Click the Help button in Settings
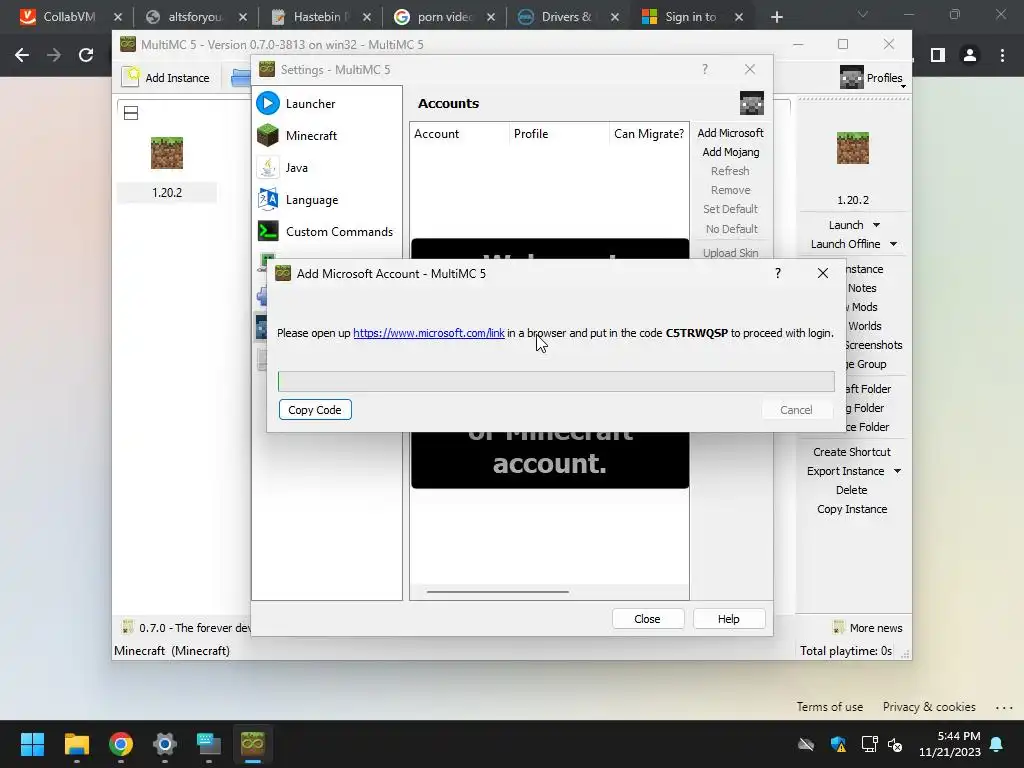The height and width of the screenshot is (768, 1024). [x=729, y=618]
